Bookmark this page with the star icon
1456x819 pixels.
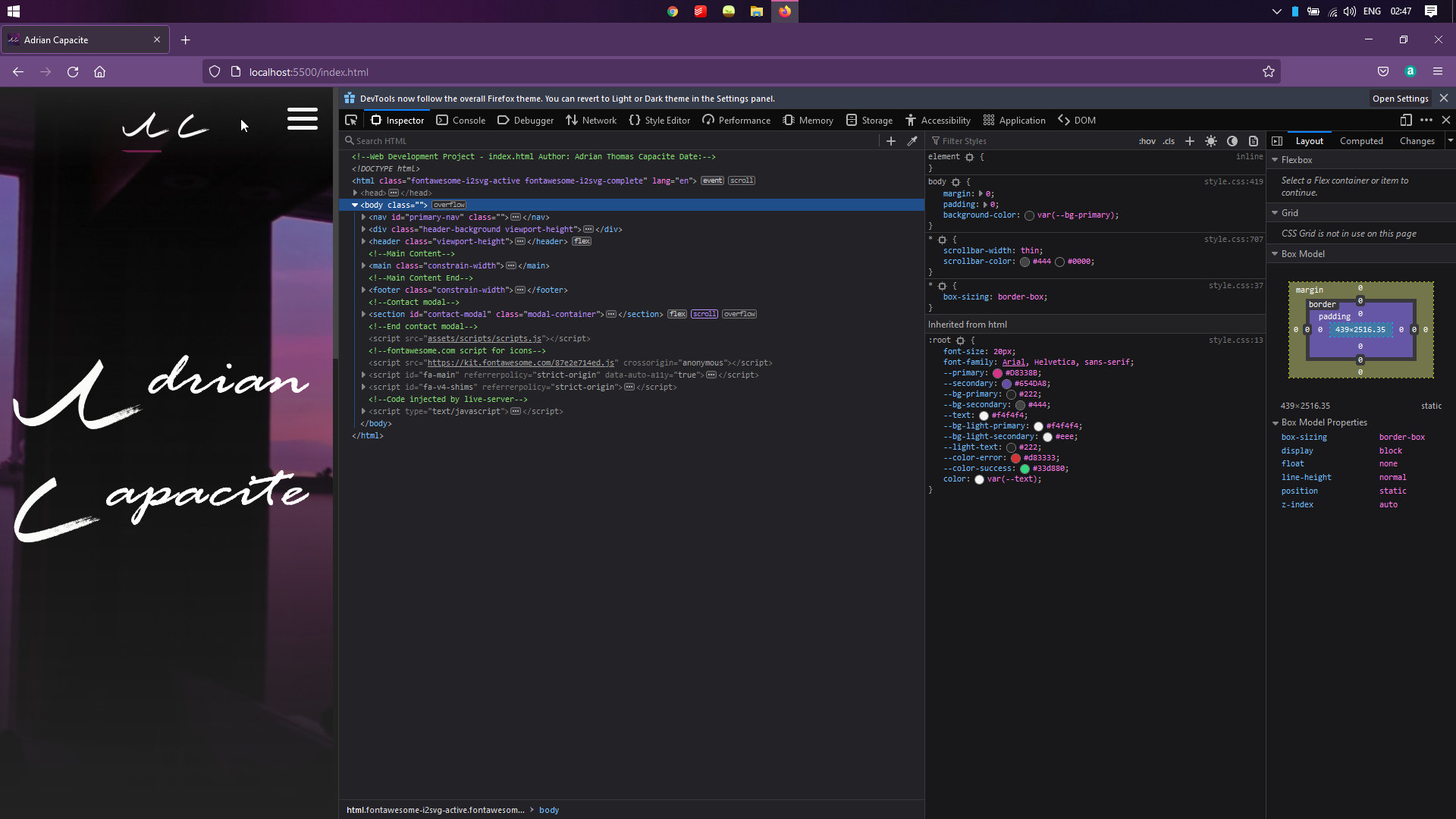point(1269,72)
